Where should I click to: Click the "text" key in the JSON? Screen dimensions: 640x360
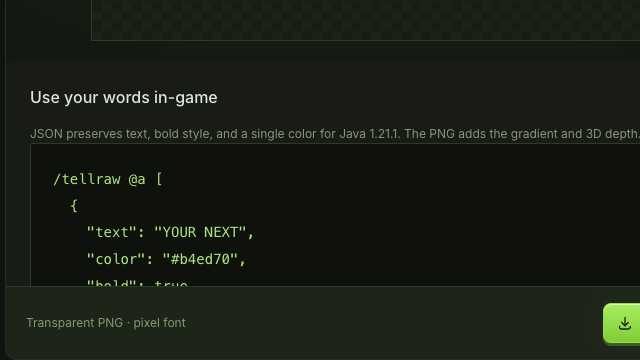[111, 232]
